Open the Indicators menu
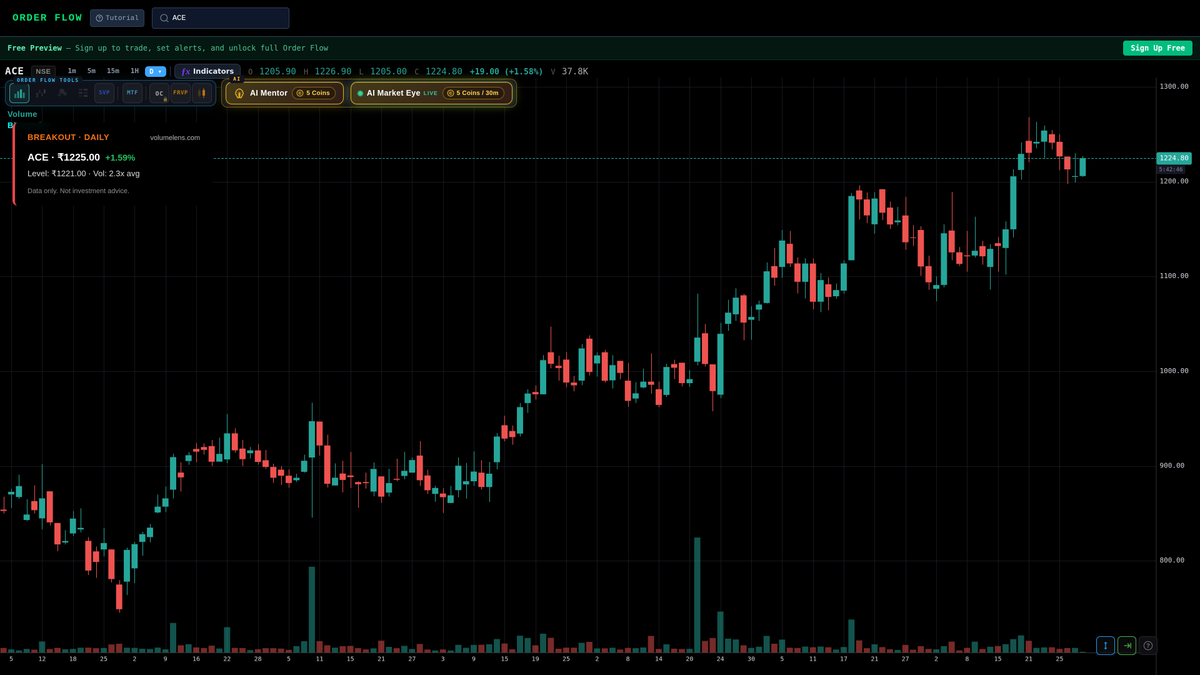This screenshot has width=1200, height=675. (x=207, y=71)
